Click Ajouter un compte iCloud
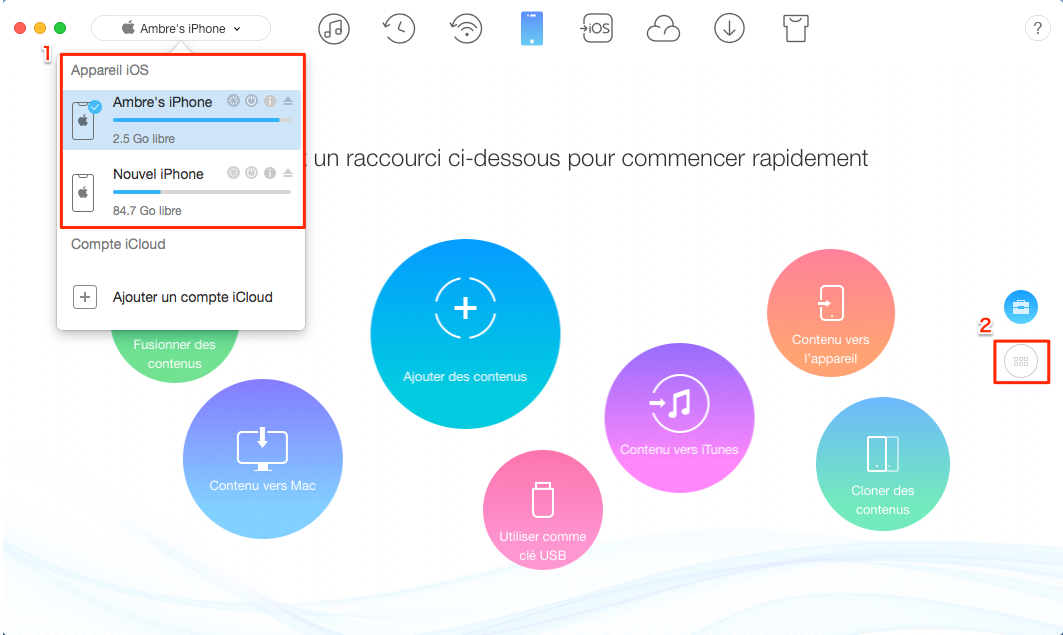The image size is (1063, 635). coord(193,297)
